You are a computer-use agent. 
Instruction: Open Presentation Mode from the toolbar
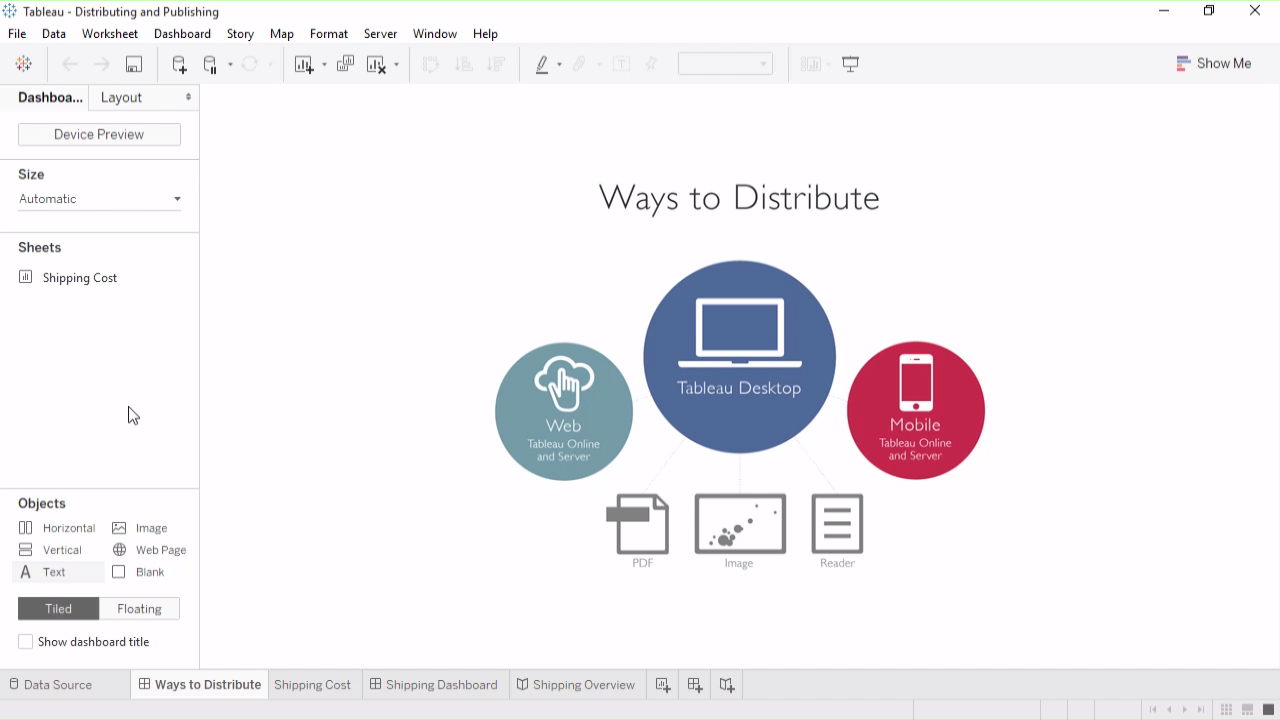pyautogui.click(x=851, y=64)
